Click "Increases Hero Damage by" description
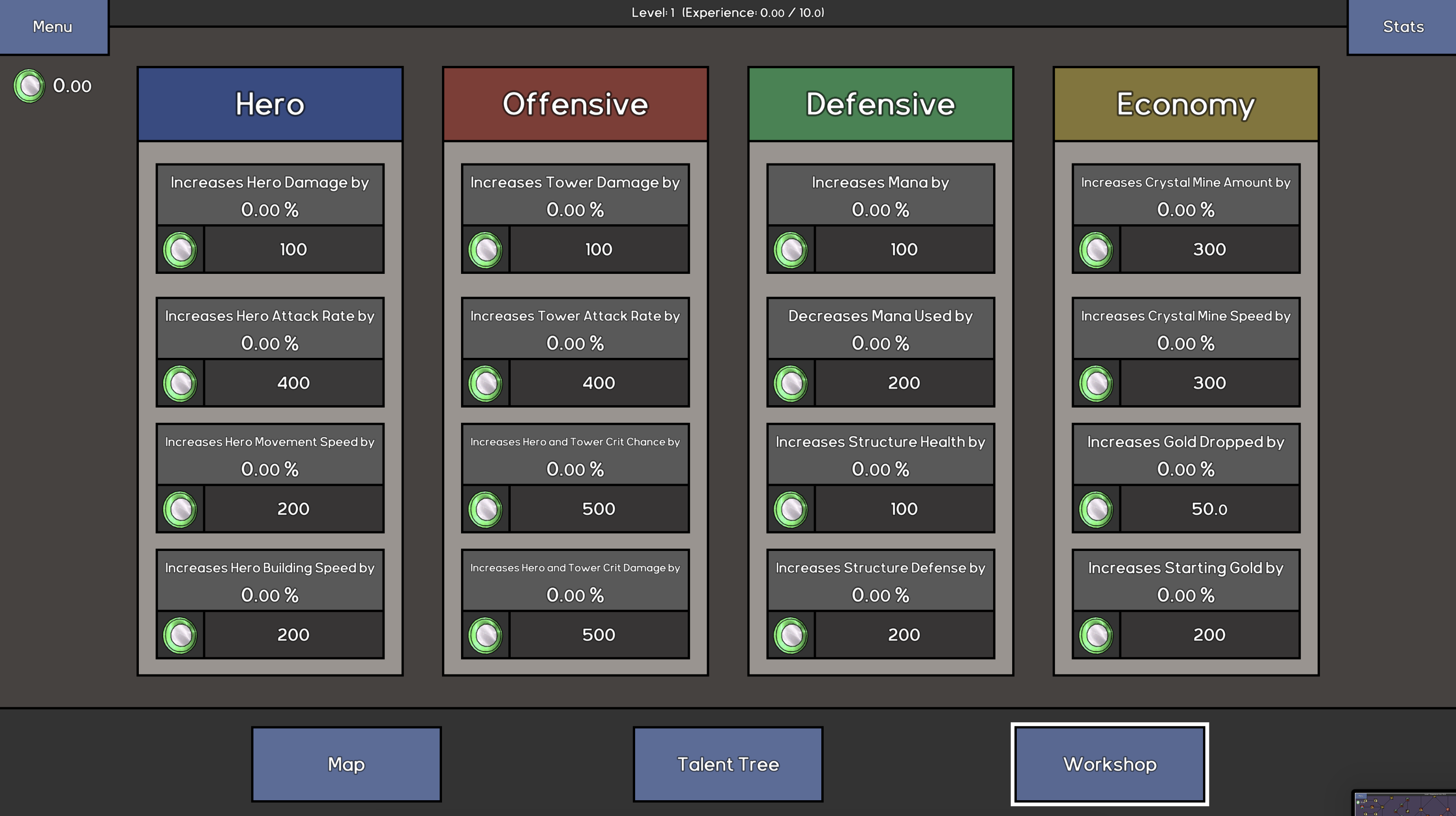 [x=270, y=182]
